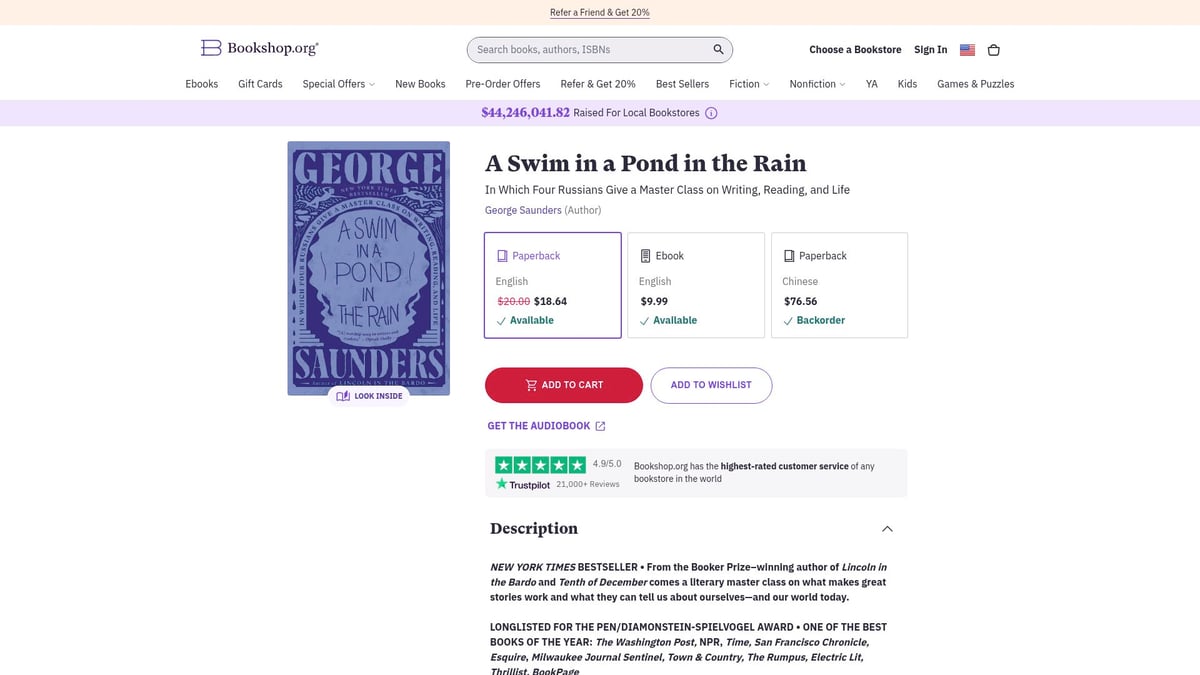Viewport: 1200px width, 675px height.
Task: Collapse the Description section
Action: click(x=886, y=528)
